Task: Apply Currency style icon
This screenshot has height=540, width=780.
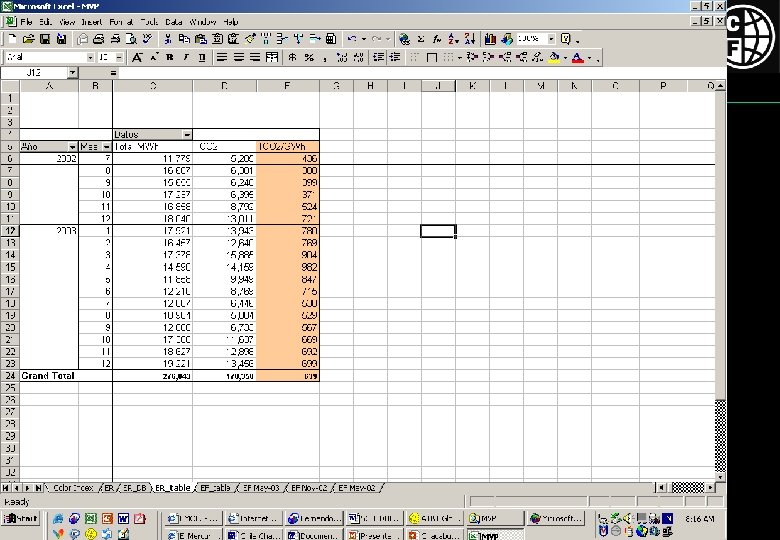Action: click(292, 58)
